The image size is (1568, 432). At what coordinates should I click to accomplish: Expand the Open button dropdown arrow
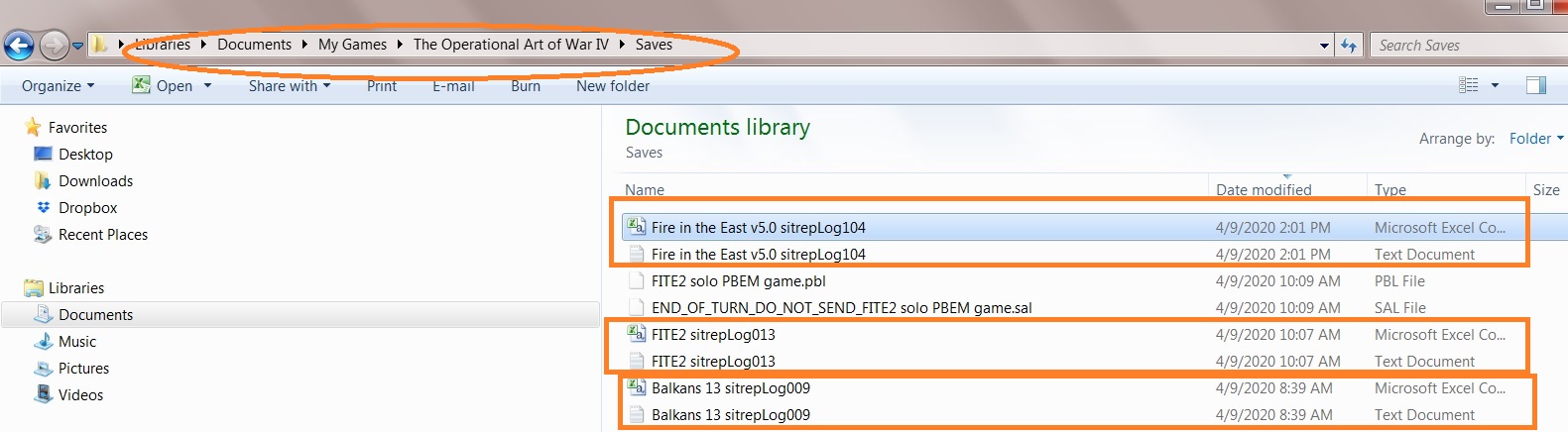[x=207, y=86]
